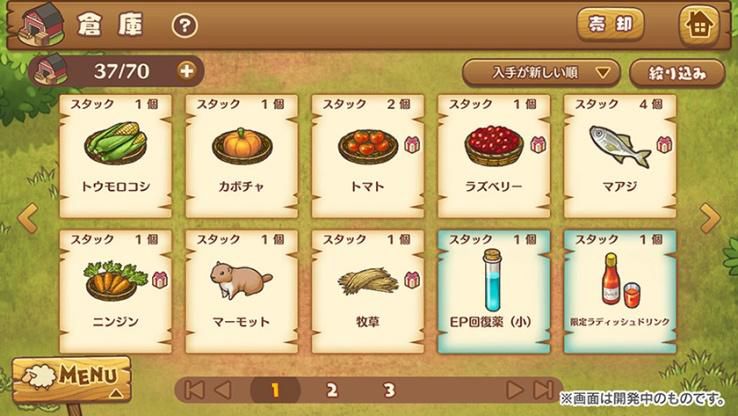Click the barn icon beside 倉庫 title
Screen dimensions: 738x416
(x=40, y=24)
